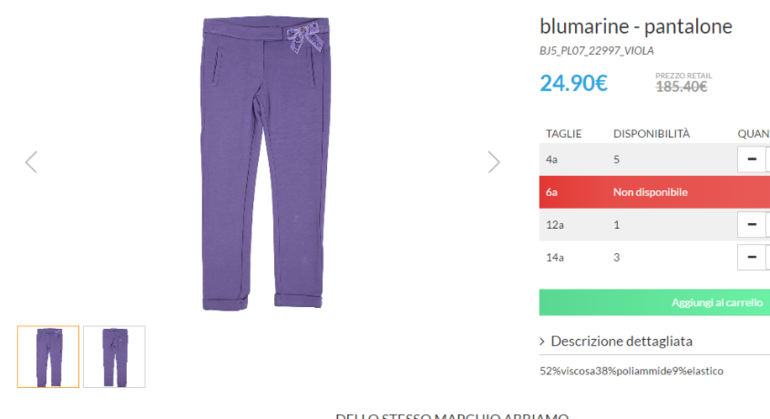Decrease quantity for size 4a
Screen dimensions: 770x419
click(751, 159)
